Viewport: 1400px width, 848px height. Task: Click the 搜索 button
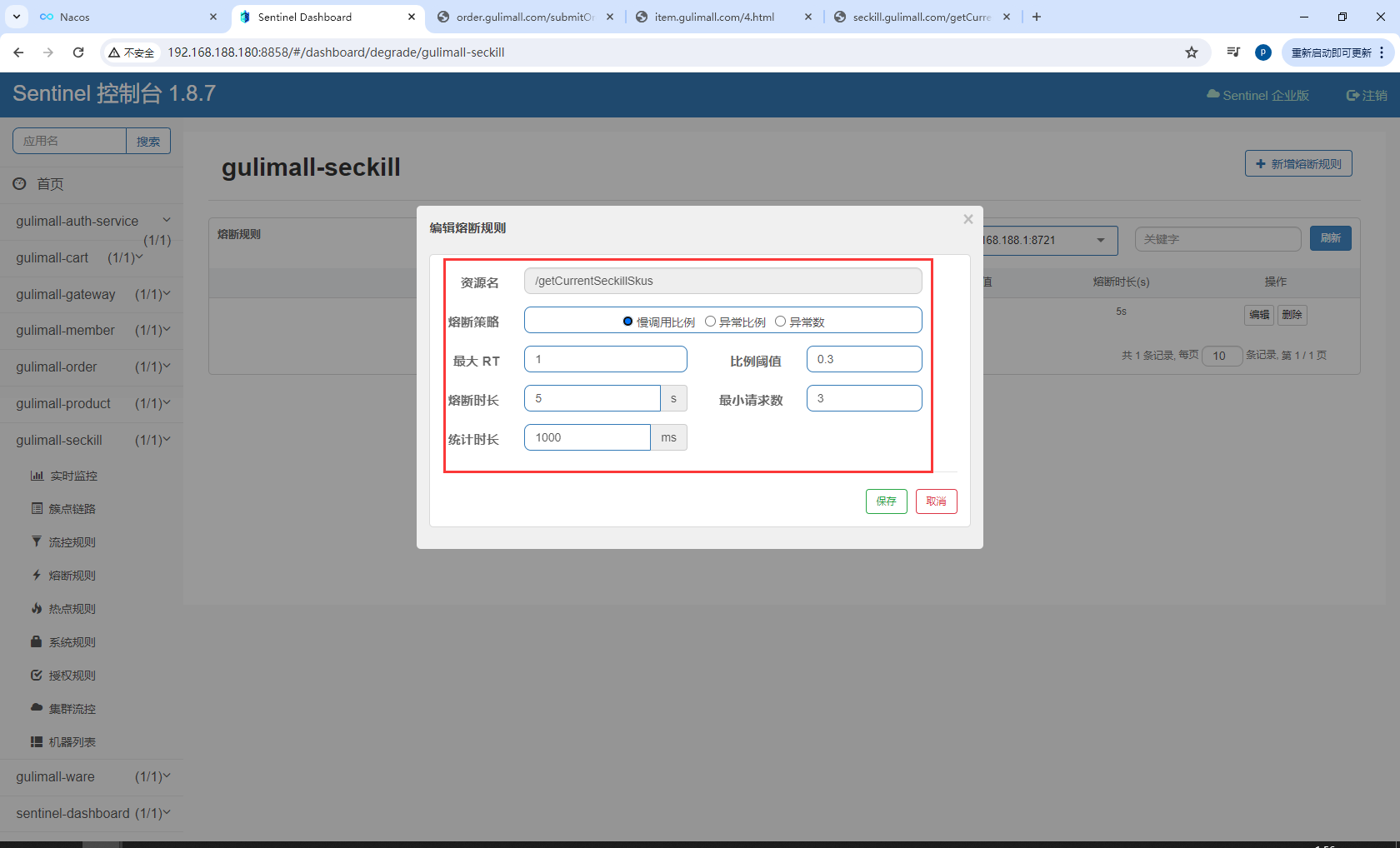(148, 141)
